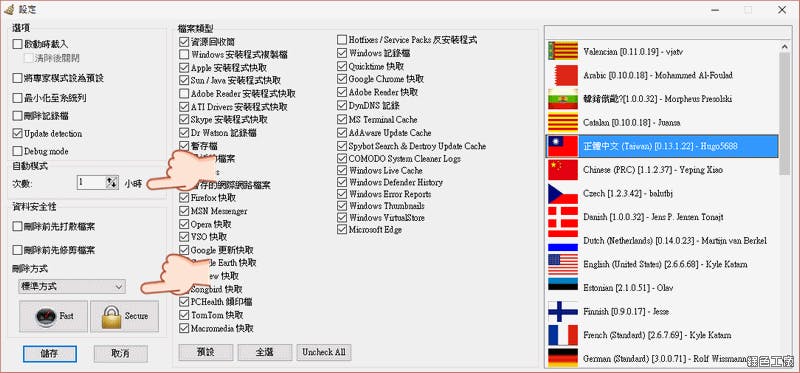Image resolution: width=800 pixels, height=373 pixels.
Task: Uncheck Windows Defender History
Action: (x=342, y=182)
